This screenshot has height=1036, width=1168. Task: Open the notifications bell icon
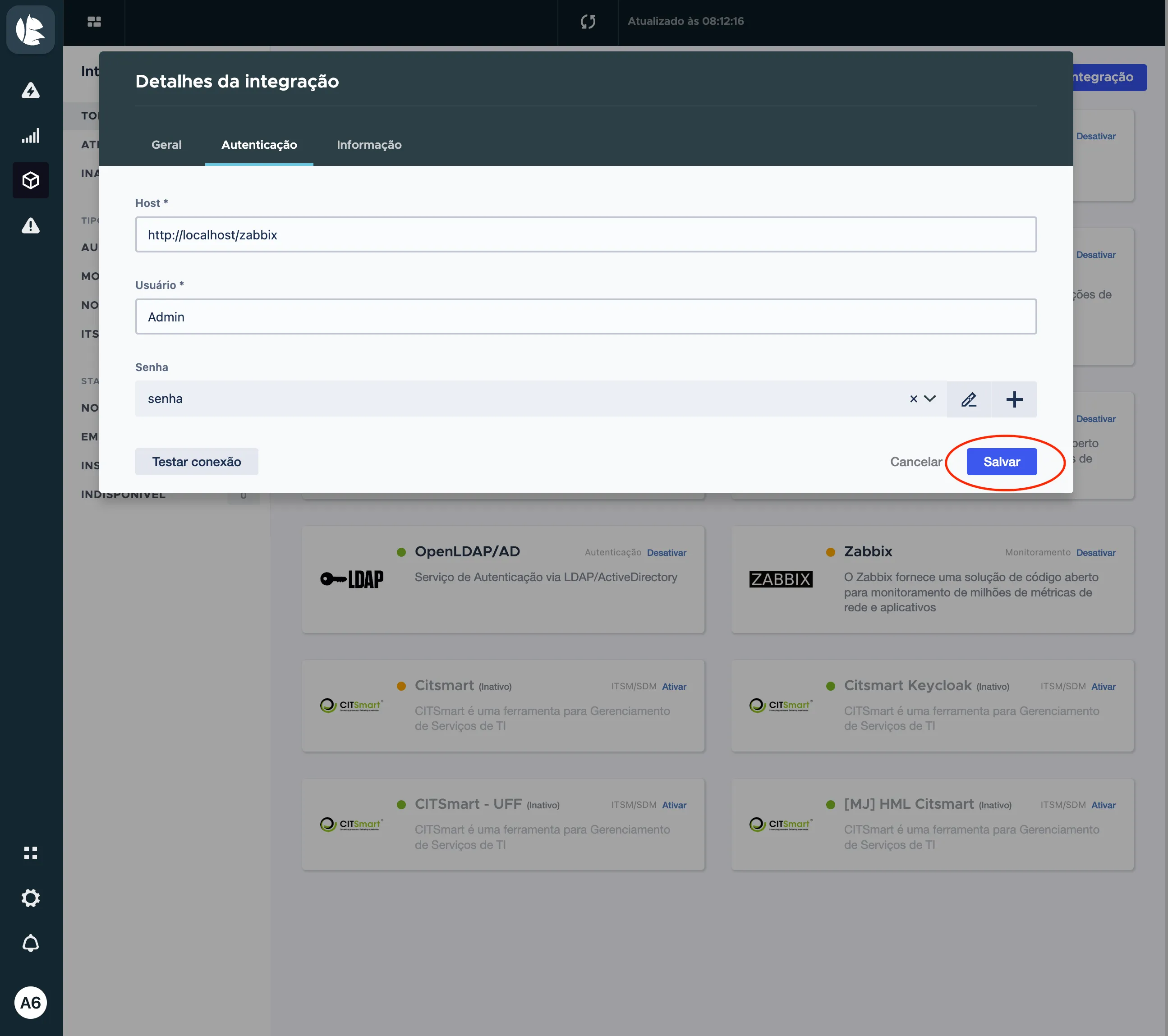coord(30,944)
